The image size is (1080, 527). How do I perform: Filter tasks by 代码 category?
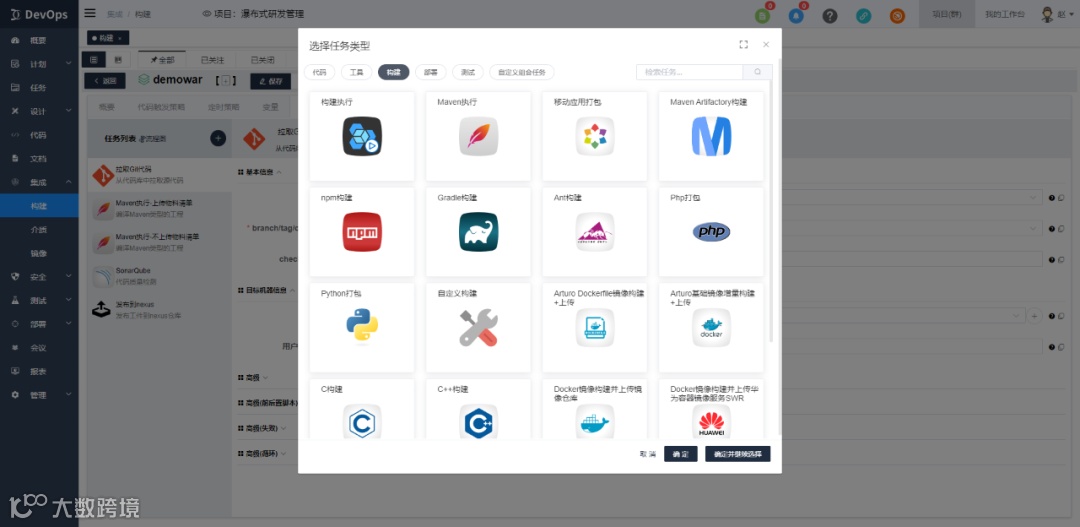(320, 72)
